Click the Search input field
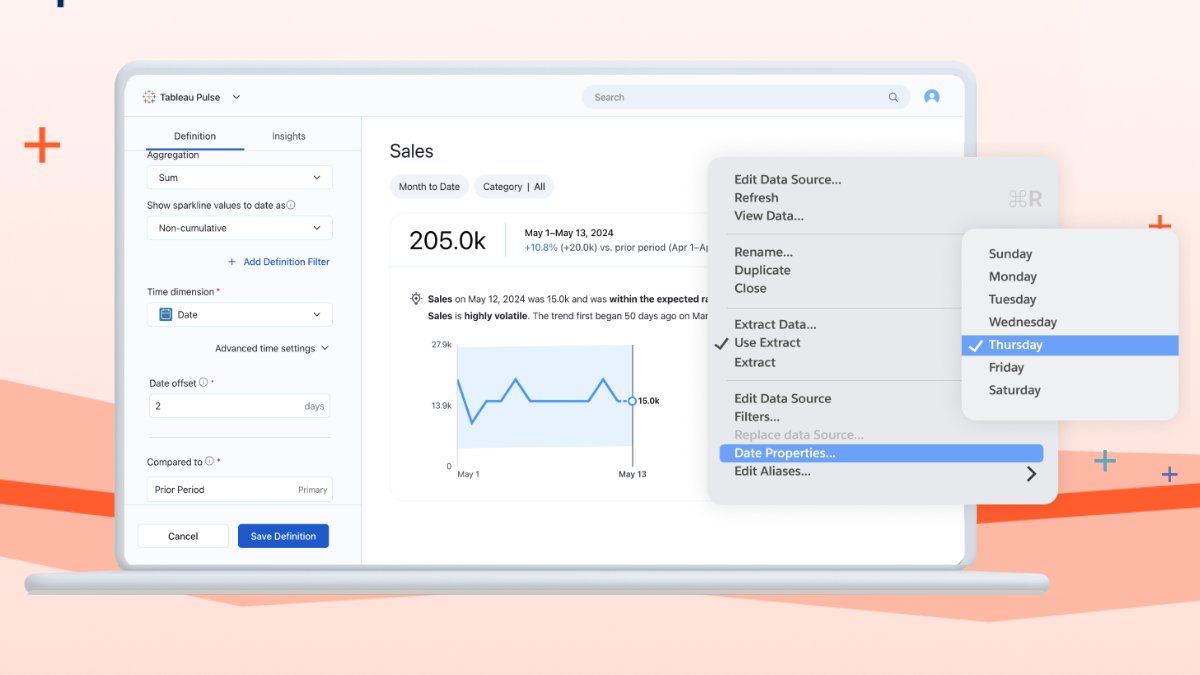This screenshot has height=675, width=1200. pyautogui.click(x=745, y=97)
